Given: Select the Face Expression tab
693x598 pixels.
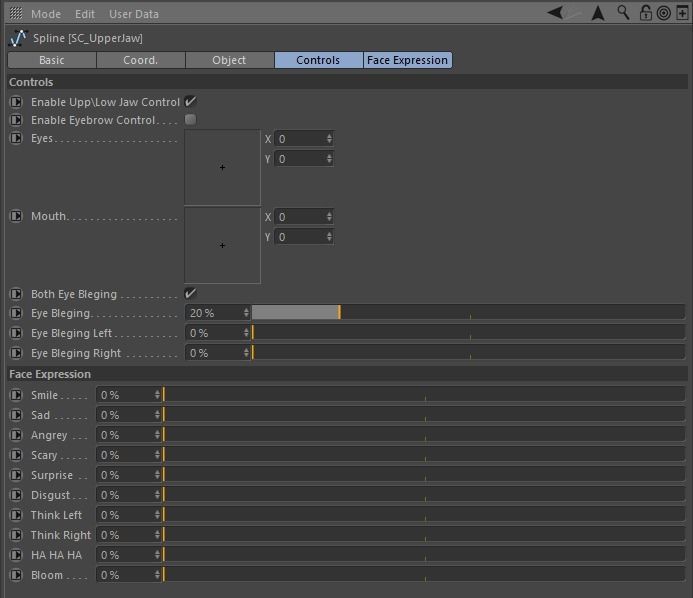Looking at the screenshot, I should click(x=407, y=60).
